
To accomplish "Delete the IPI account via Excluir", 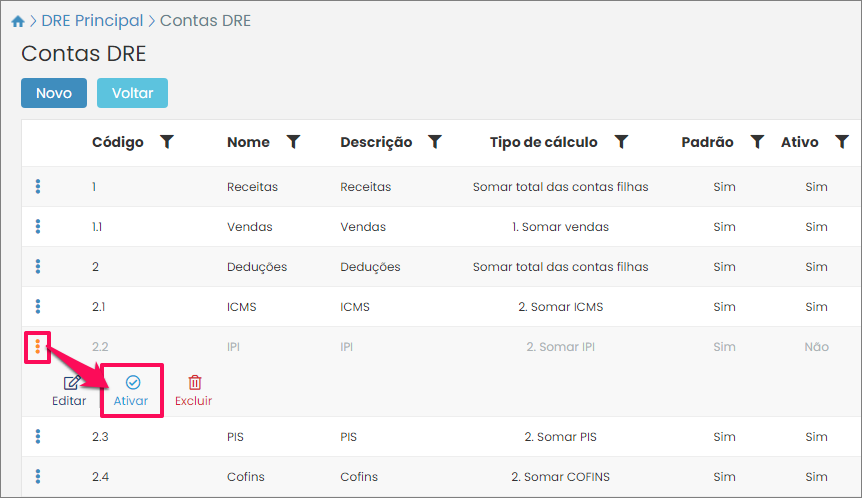I will pos(194,390).
